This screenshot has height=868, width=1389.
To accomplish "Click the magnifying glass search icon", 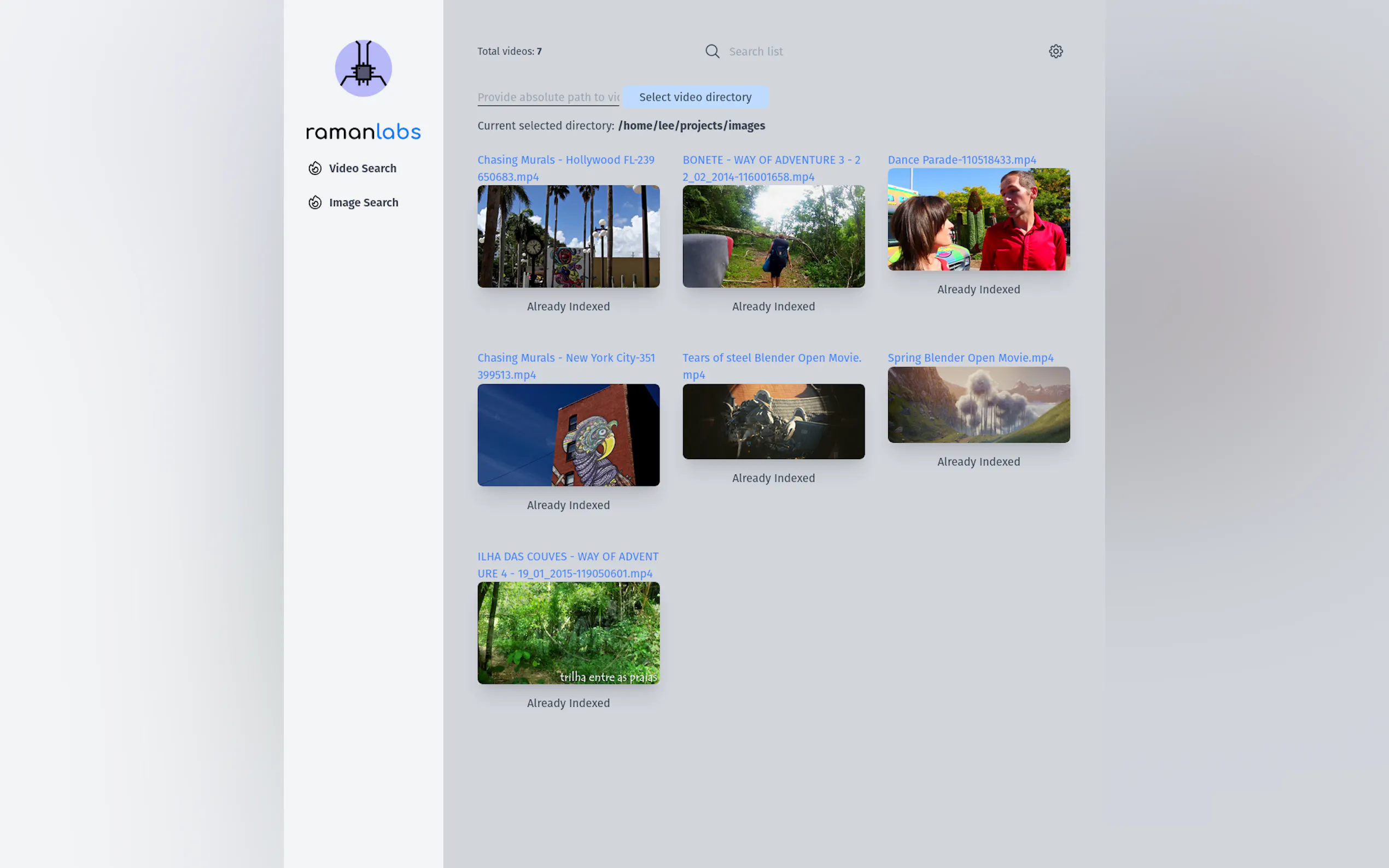I will (x=712, y=52).
